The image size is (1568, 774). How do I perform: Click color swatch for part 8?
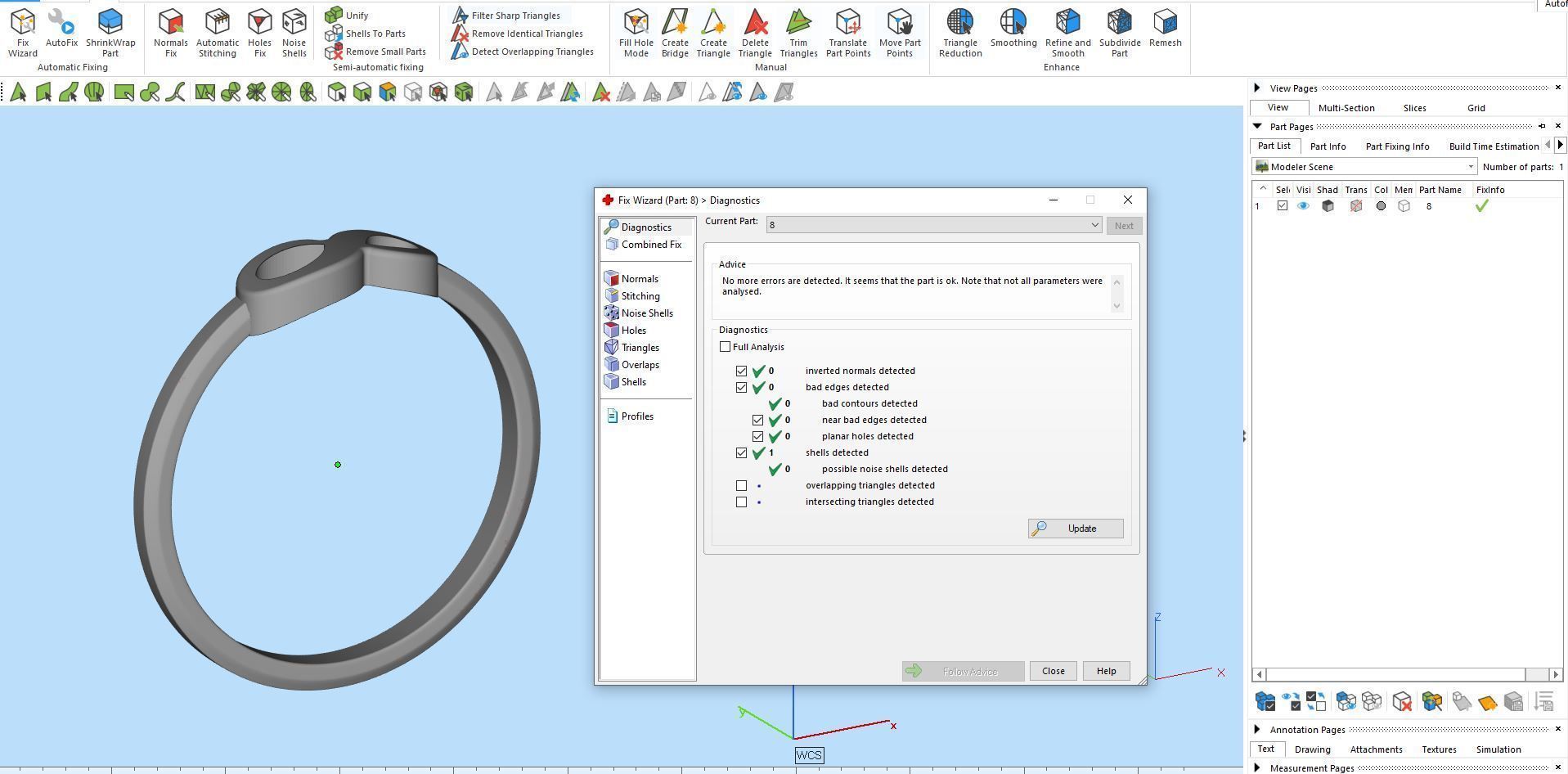tap(1381, 206)
